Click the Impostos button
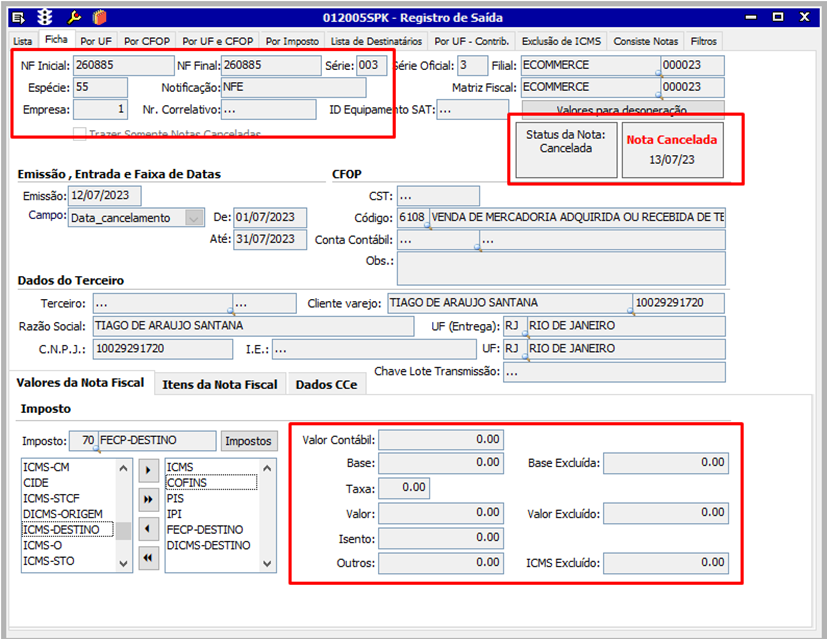827x639 pixels. tap(248, 441)
